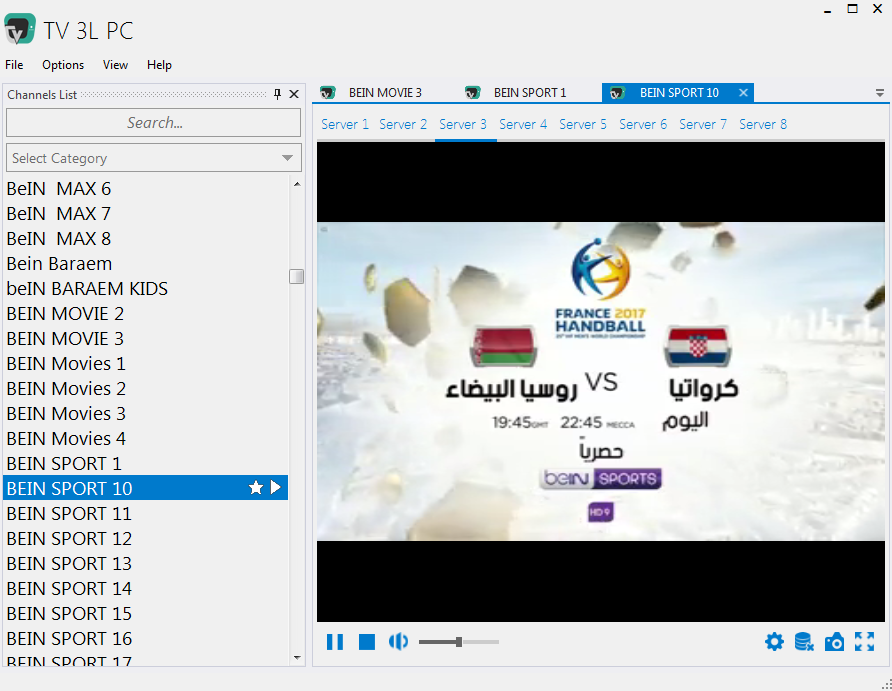Pause the video playback
This screenshot has width=892, height=691.
(x=335, y=642)
